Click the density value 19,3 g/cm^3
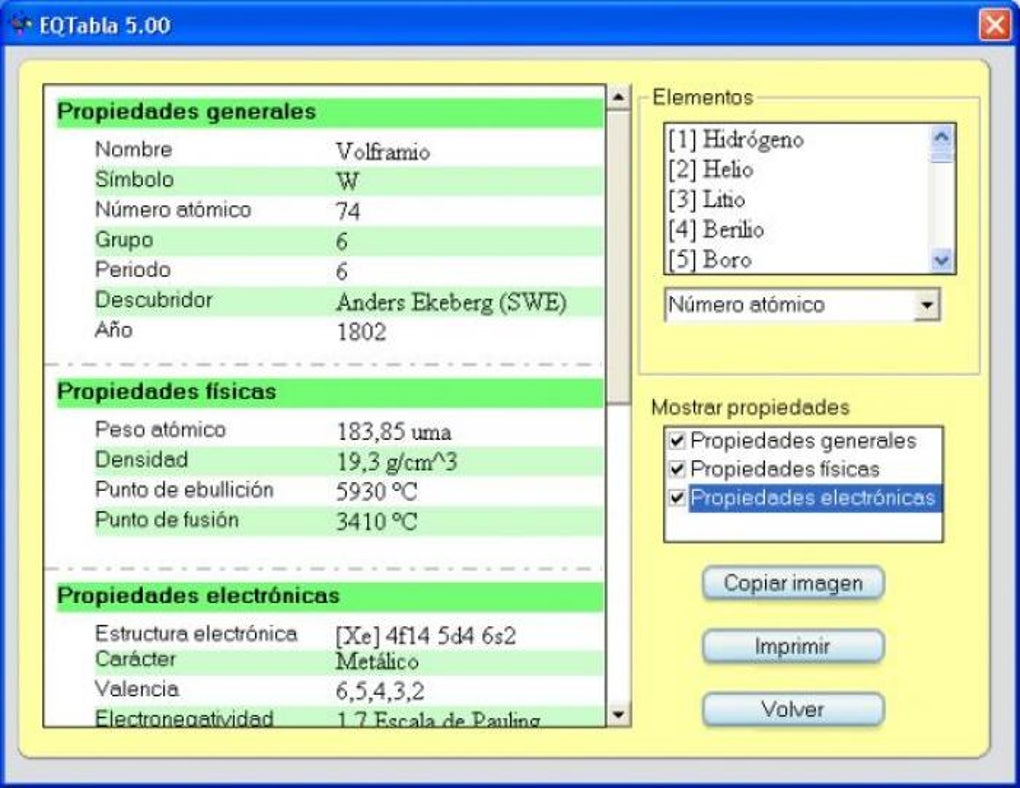1020x788 pixels. point(397,462)
